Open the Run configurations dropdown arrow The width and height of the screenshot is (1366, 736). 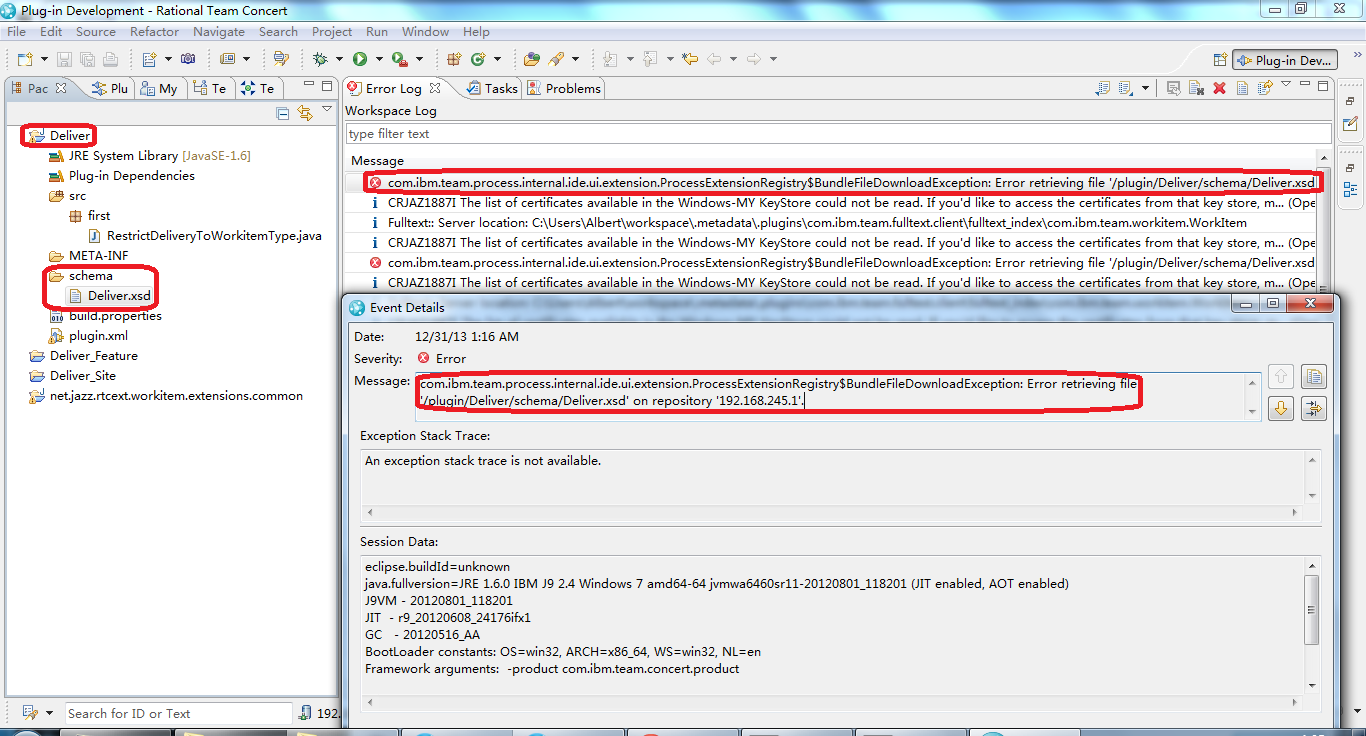378,59
